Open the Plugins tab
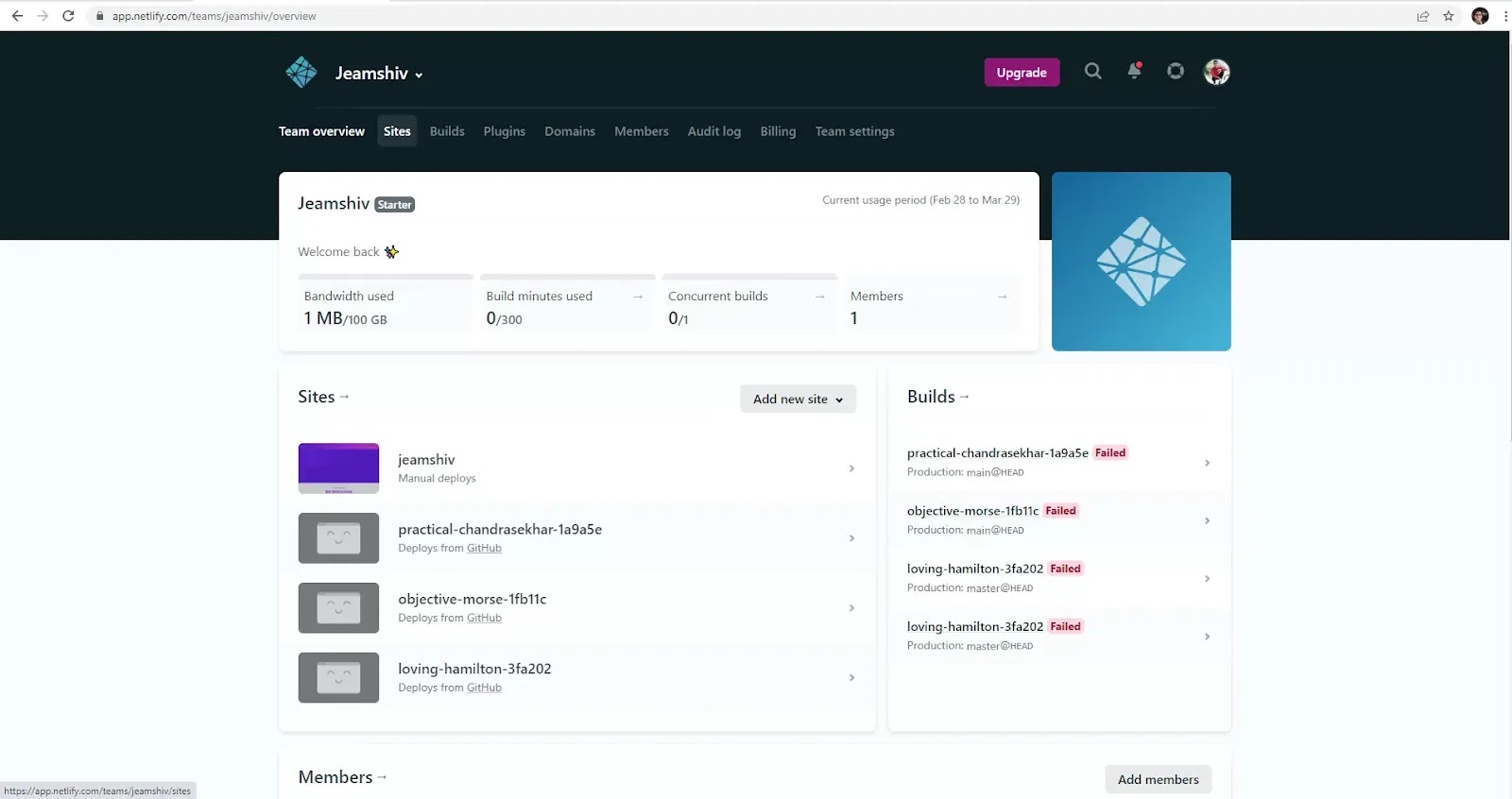1512x799 pixels. [505, 131]
